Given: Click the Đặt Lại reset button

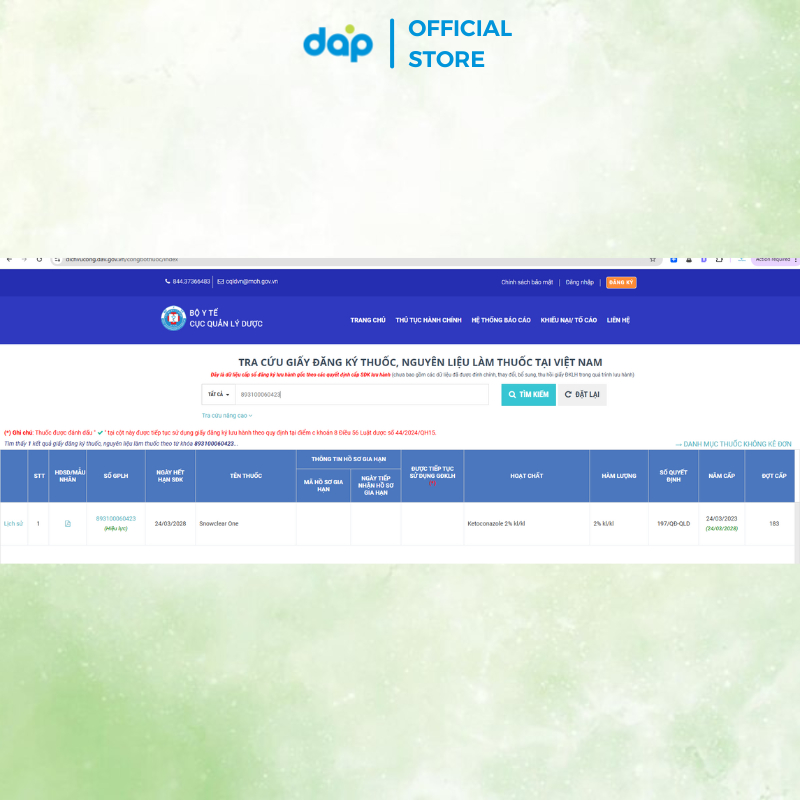Looking at the screenshot, I should pos(581,395).
